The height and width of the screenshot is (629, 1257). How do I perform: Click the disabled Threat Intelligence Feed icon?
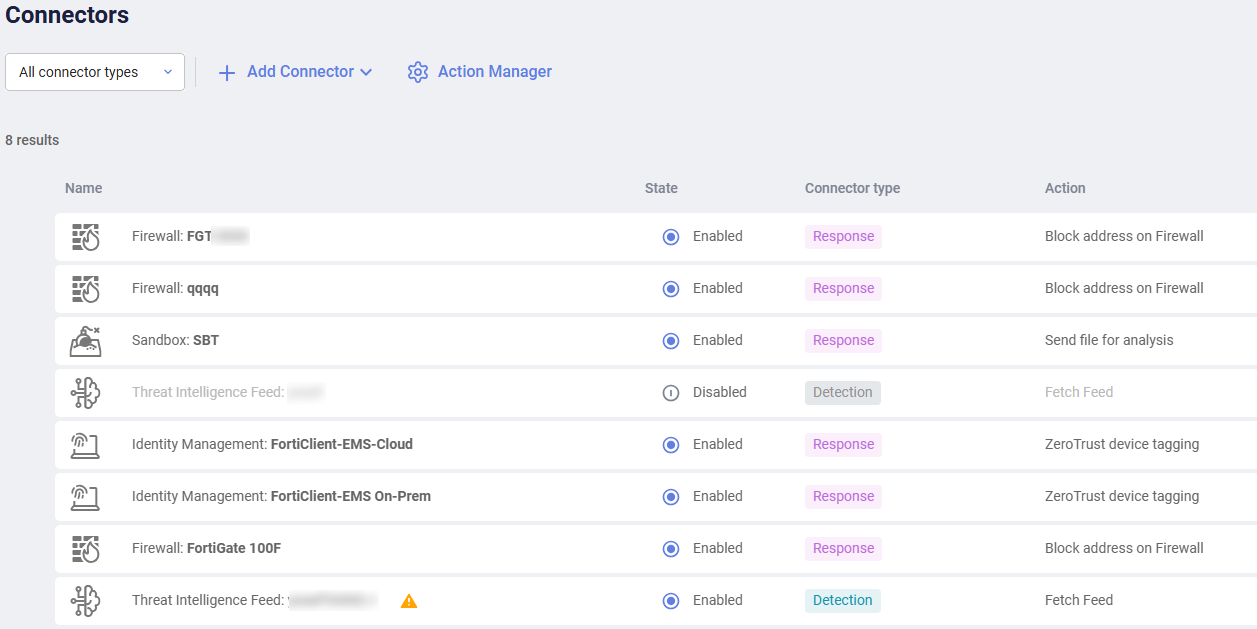coord(86,393)
